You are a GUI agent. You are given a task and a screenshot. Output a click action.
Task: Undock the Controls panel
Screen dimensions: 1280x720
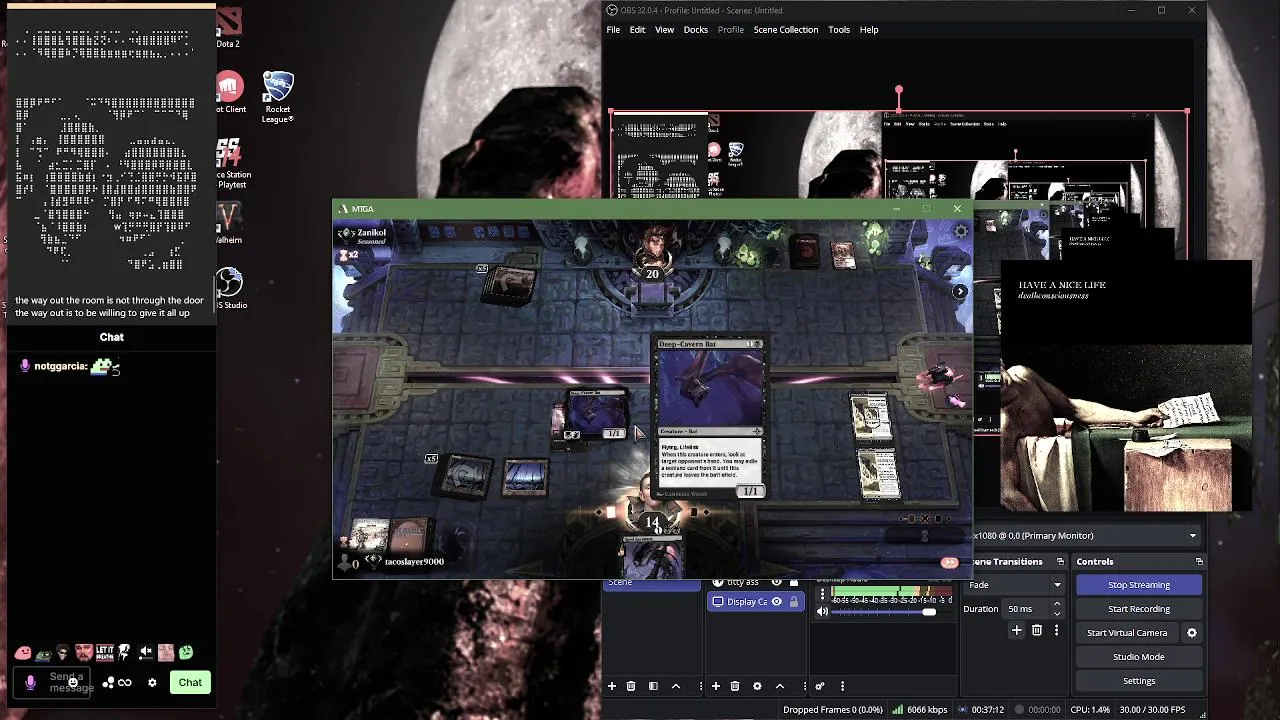click(x=1199, y=562)
